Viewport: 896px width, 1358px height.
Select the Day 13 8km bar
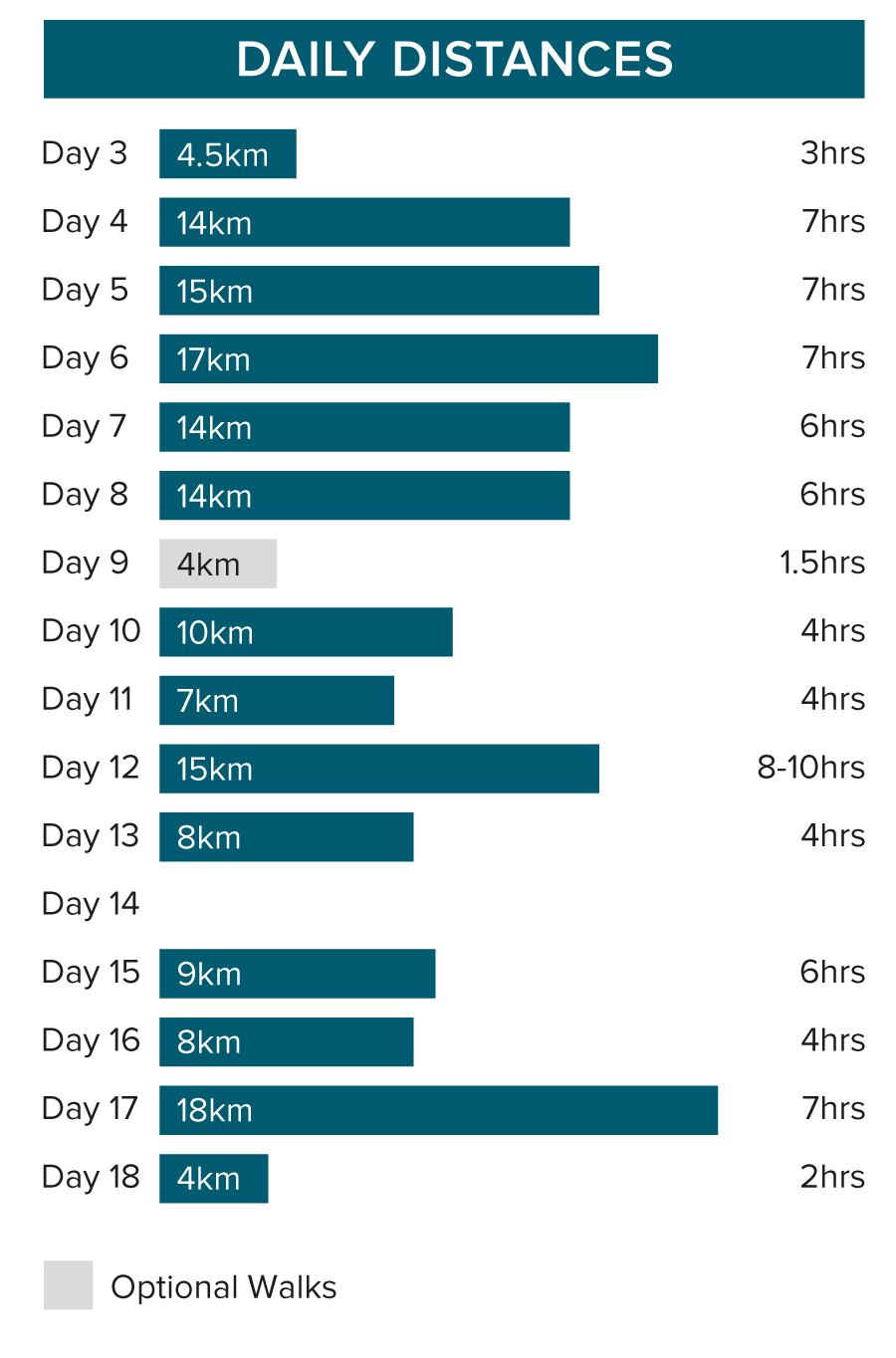(287, 837)
